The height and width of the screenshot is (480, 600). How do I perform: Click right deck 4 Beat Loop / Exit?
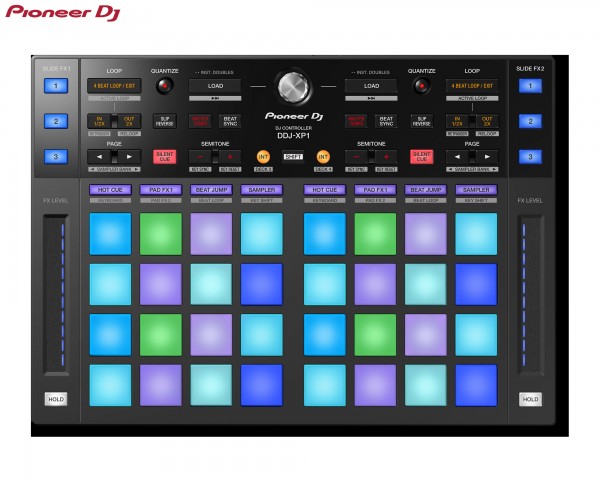coord(472,86)
